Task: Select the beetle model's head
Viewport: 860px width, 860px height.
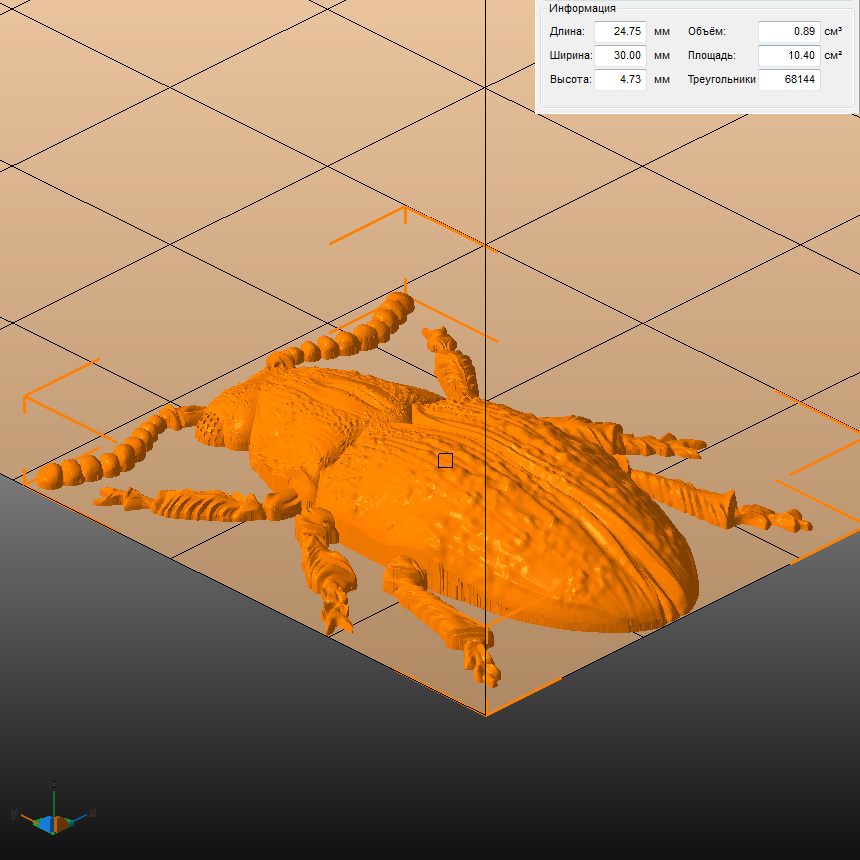Action: (232, 418)
